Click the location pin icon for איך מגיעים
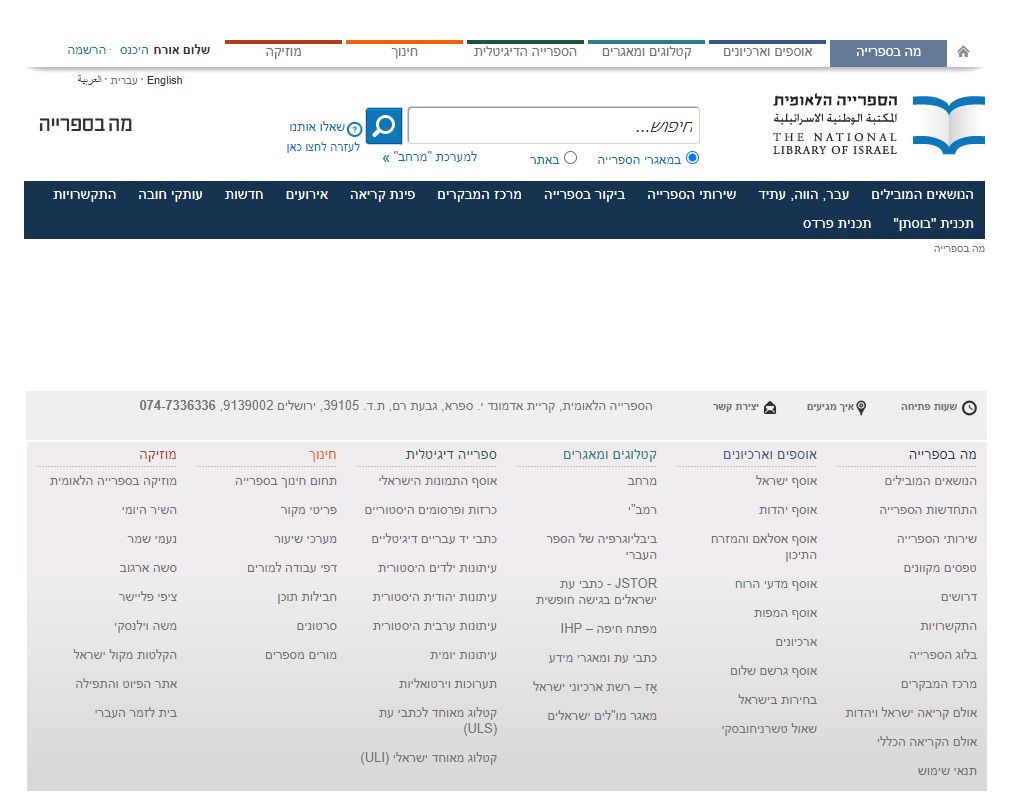This screenshot has height=794, width=1015. click(861, 408)
